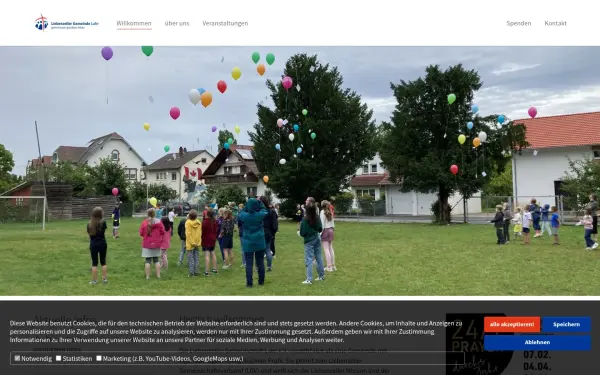
Task: Toggle the Notwendig cookie checkbox
Action: (x=17, y=359)
